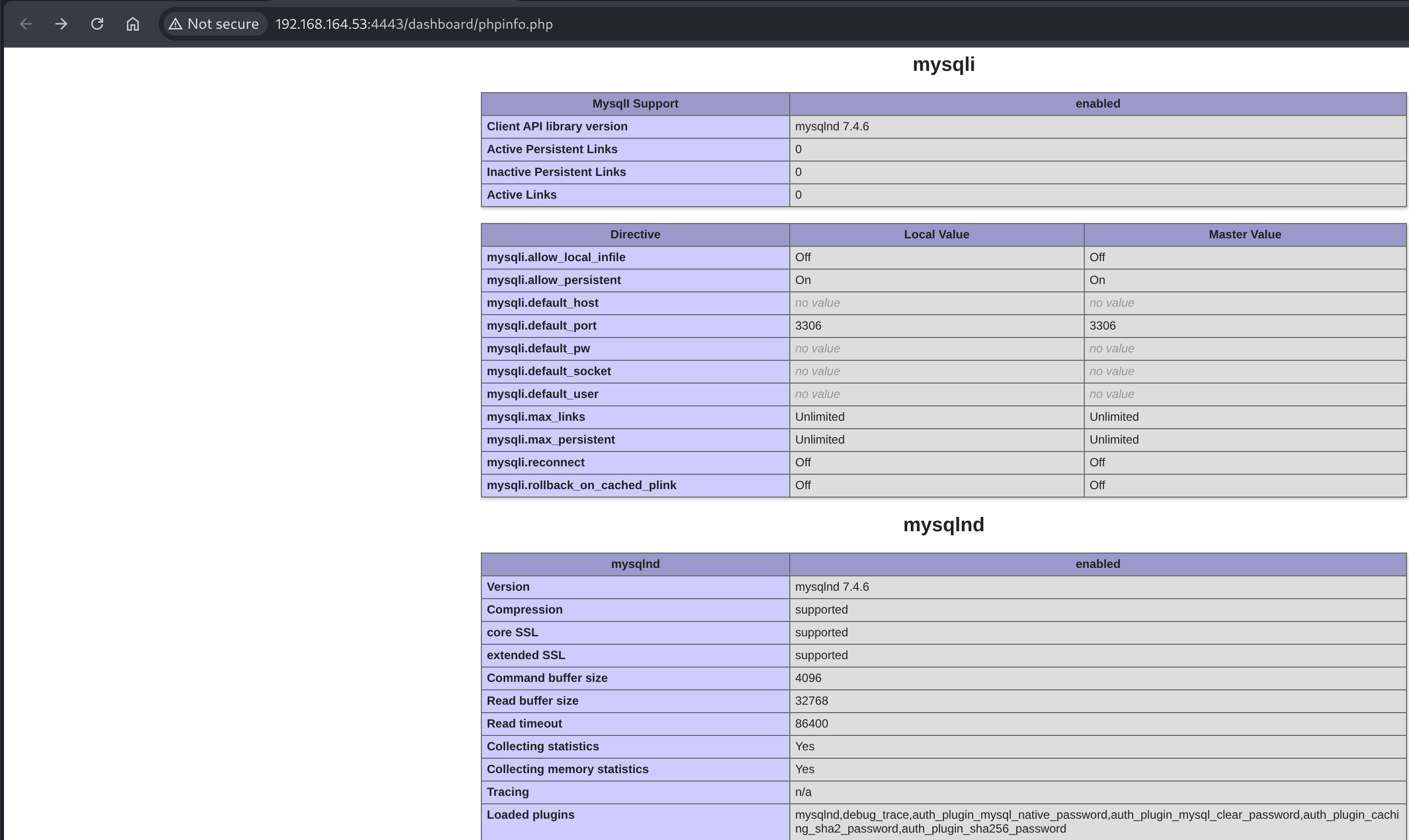1409x840 pixels.
Task: Click the mysqli.max_links Unlimited local value
Action: 819,417
